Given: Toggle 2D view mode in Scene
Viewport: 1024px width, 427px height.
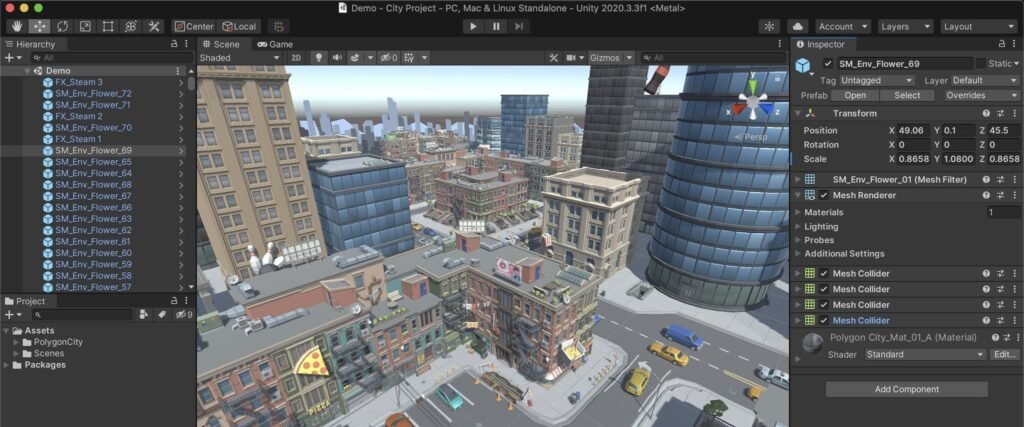Looking at the screenshot, I should (x=296, y=58).
